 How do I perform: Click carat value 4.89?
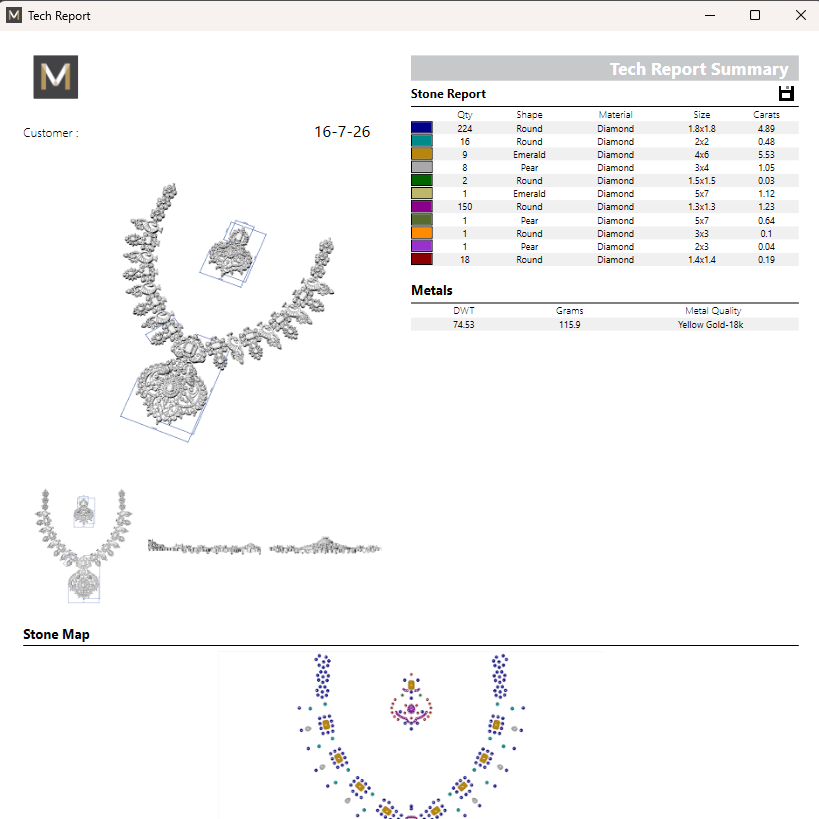pyautogui.click(x=766, y=128)
